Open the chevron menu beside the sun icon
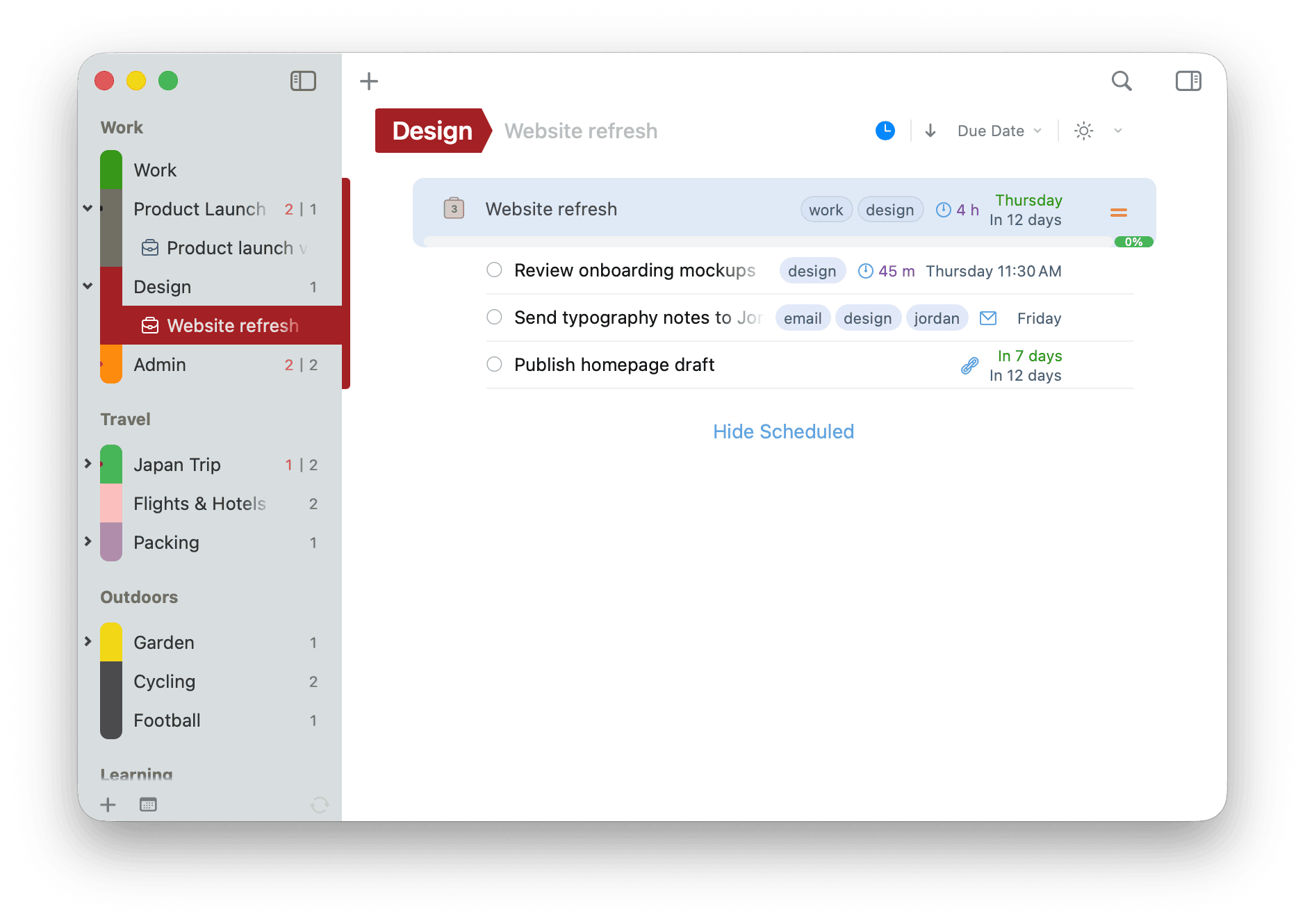This screenshot has height=924, width=1305. click(1118, 131)
